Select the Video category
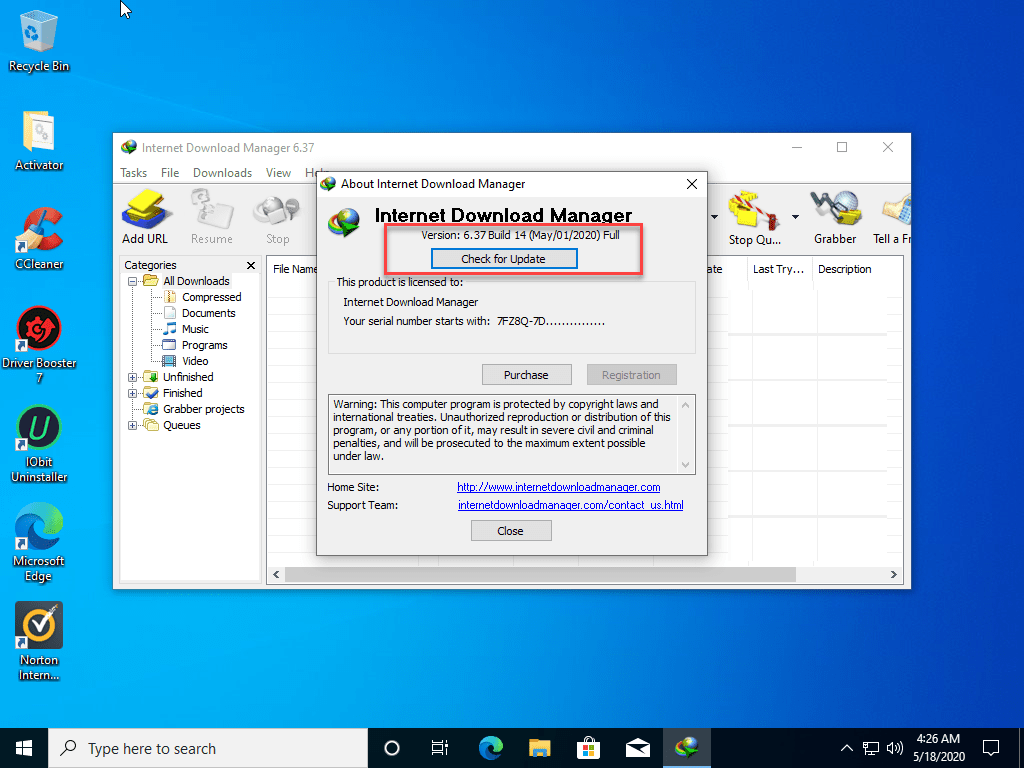The image size is (1024, 768). [195, 361]
